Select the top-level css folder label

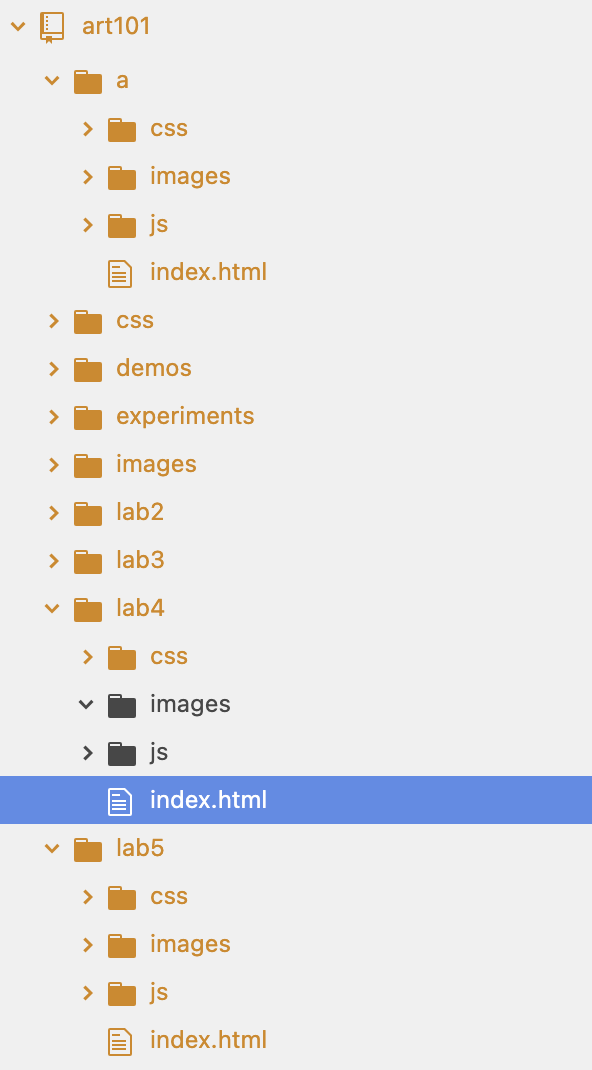135,321
